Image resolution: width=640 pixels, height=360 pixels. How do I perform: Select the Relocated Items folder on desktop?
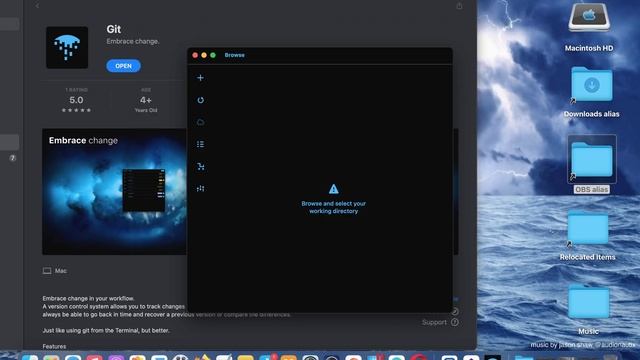pos(587,236)
